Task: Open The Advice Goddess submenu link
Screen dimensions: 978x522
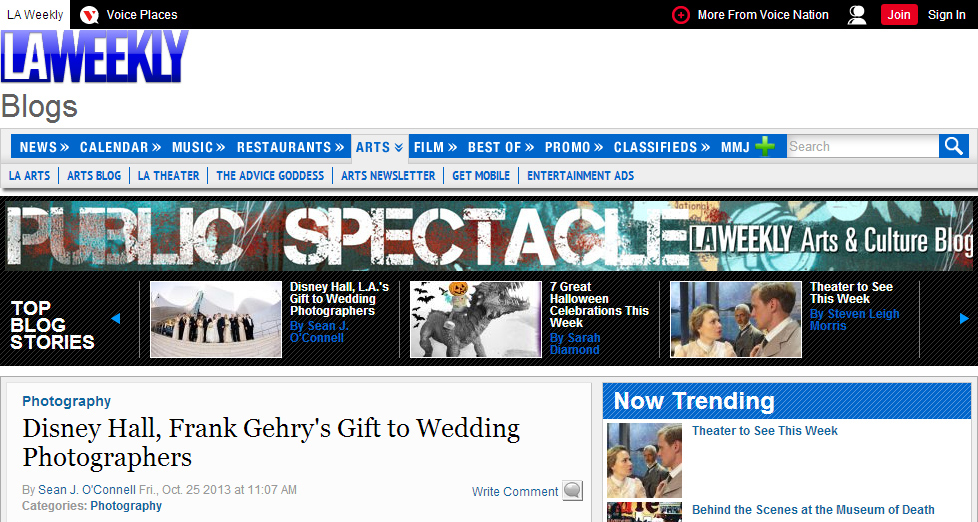Action: coord(270,176)
